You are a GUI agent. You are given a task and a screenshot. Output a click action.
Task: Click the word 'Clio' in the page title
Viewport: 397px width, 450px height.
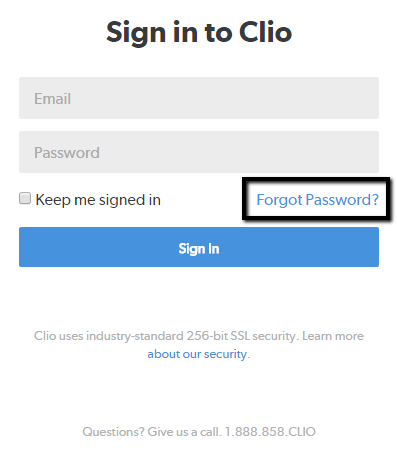[x=265, y=32]
